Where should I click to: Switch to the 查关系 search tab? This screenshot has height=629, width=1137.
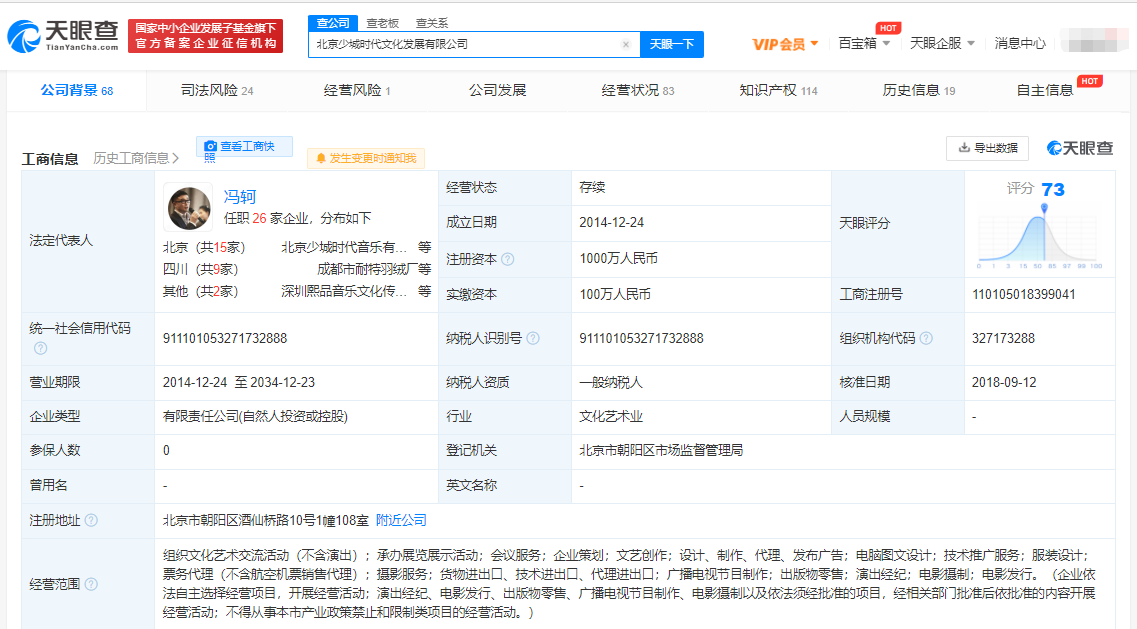tap(431, 23)
